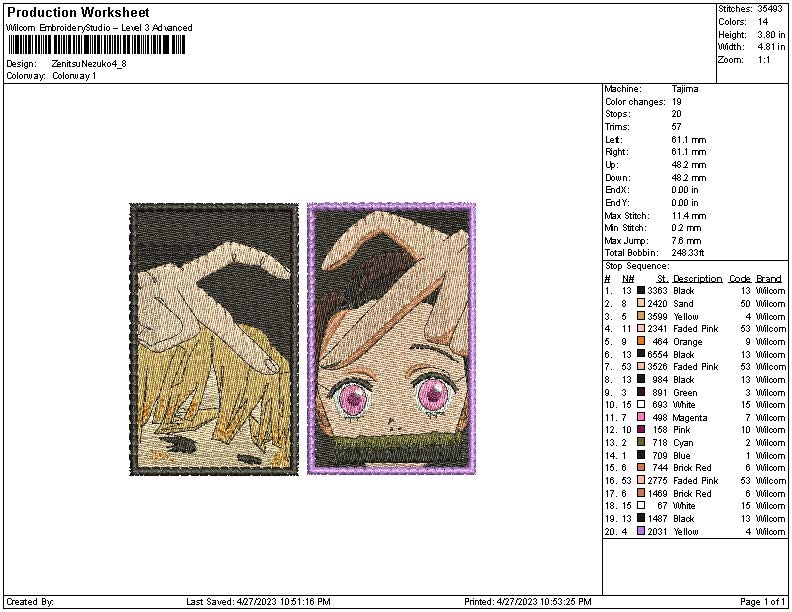Click the Trims value "57"
The height and width of the screenshot is (612, 792).
pyautogui.click(x=677, y=127)
